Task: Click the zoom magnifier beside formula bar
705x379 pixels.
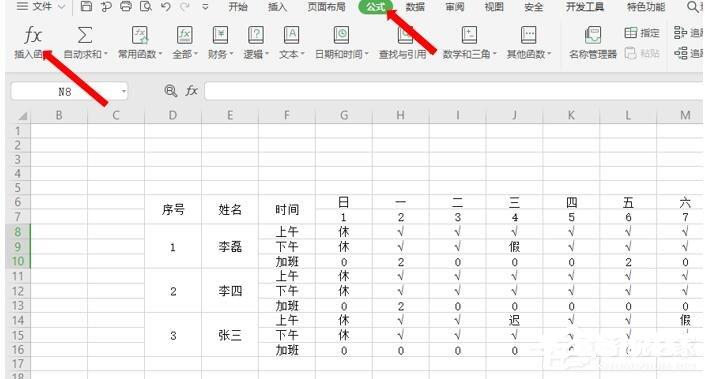Action: pyautogui.click(x=170, y=91)
